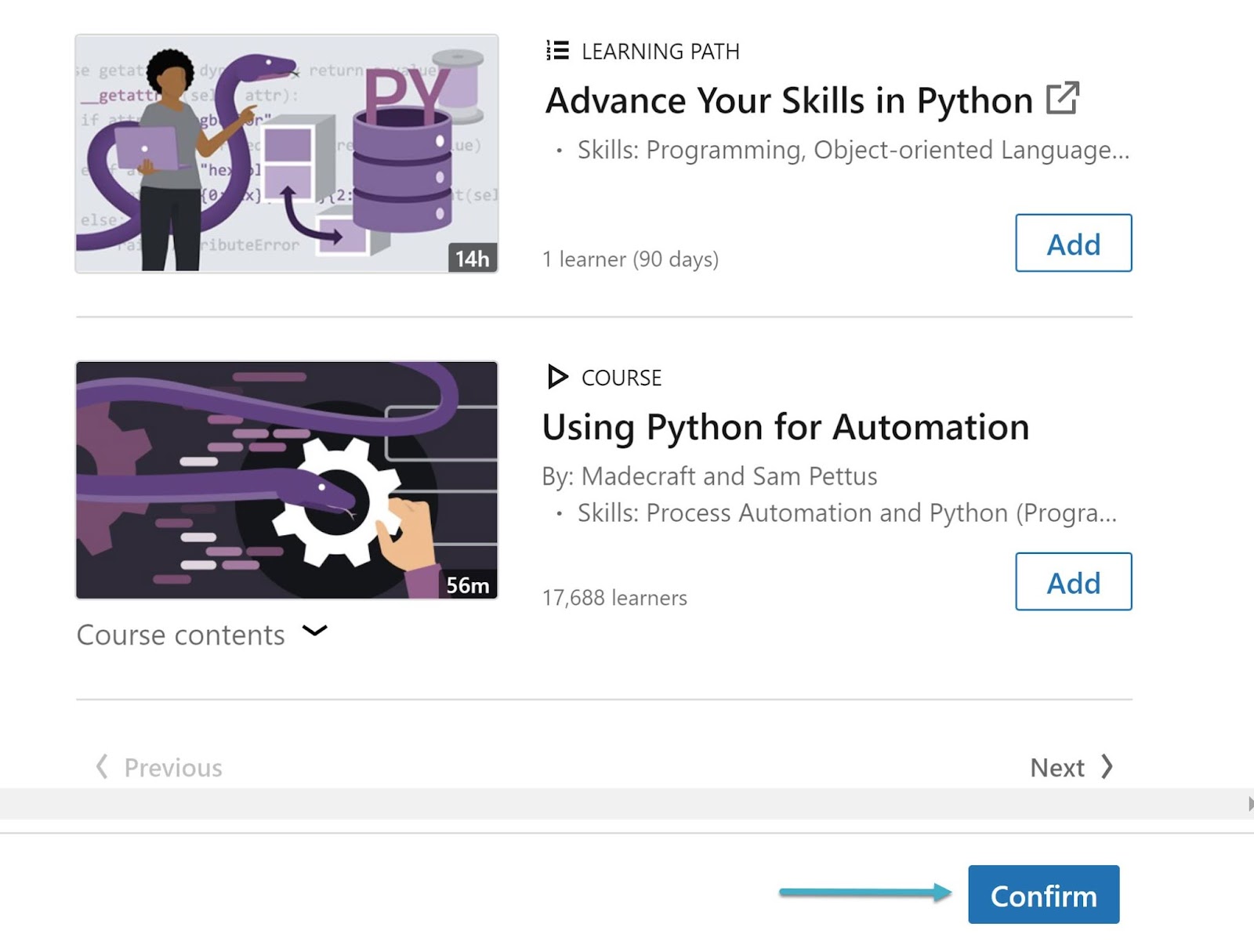Click the 56m duration badge on thumbnail

467,585
